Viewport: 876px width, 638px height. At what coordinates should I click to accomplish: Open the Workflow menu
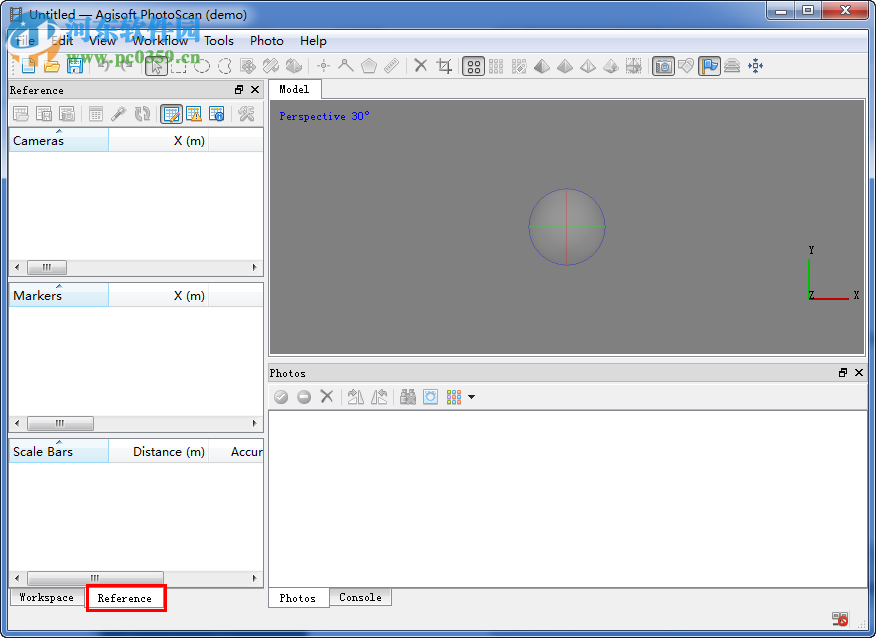(x=159, y=41)
